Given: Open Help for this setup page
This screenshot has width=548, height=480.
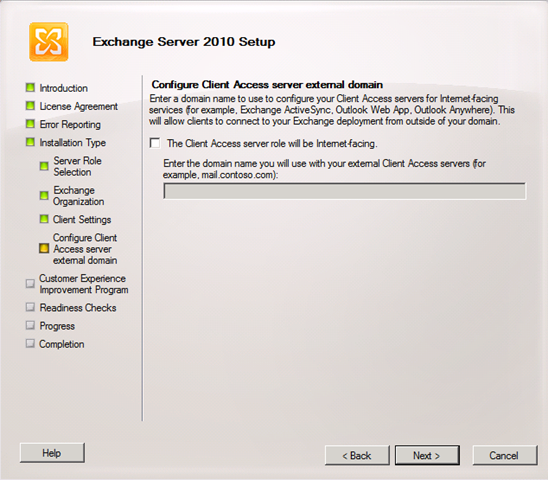Looking at the screenshot, I should (x=52, y=453).
